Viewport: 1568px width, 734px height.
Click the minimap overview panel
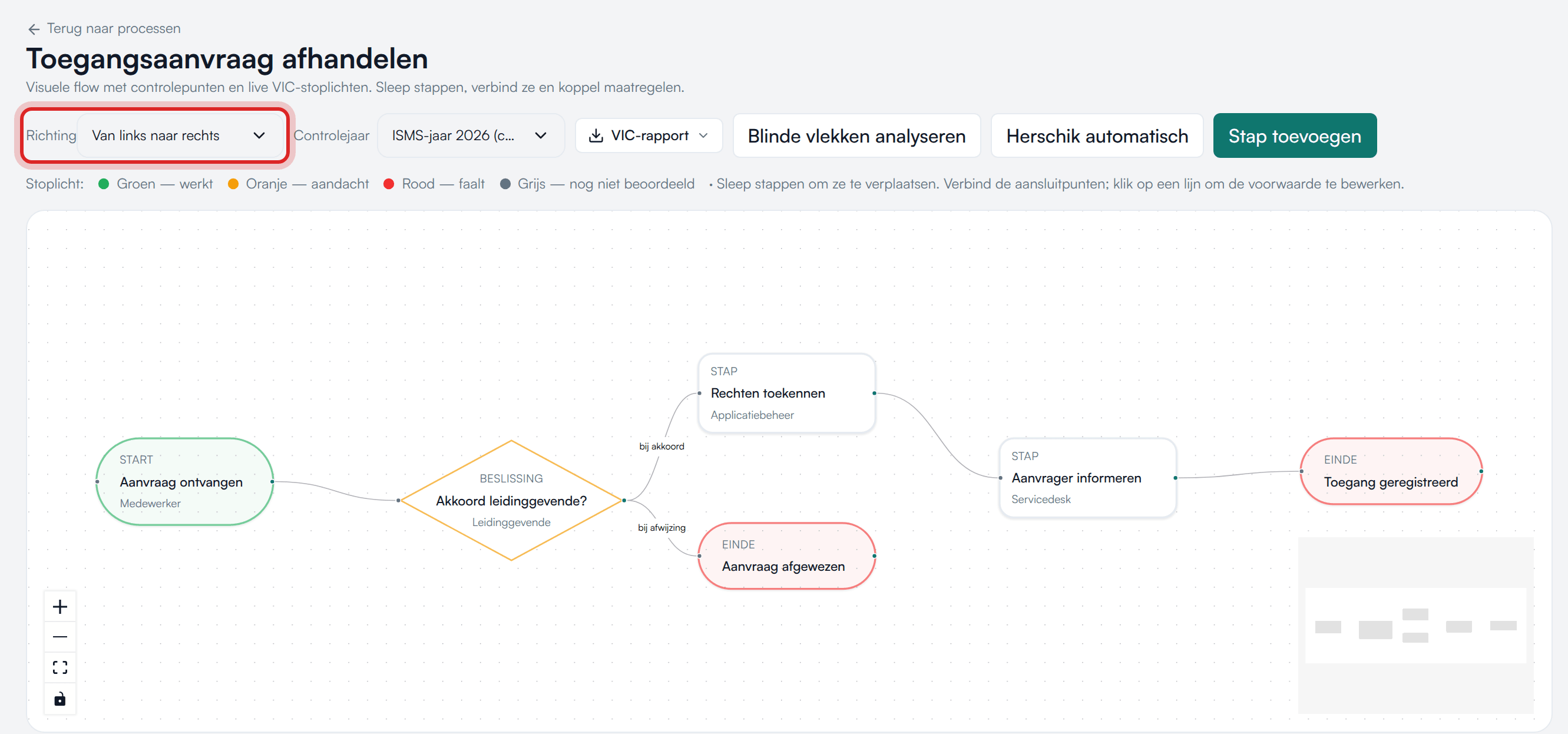pyautogui.click(x=1415, y=625)
